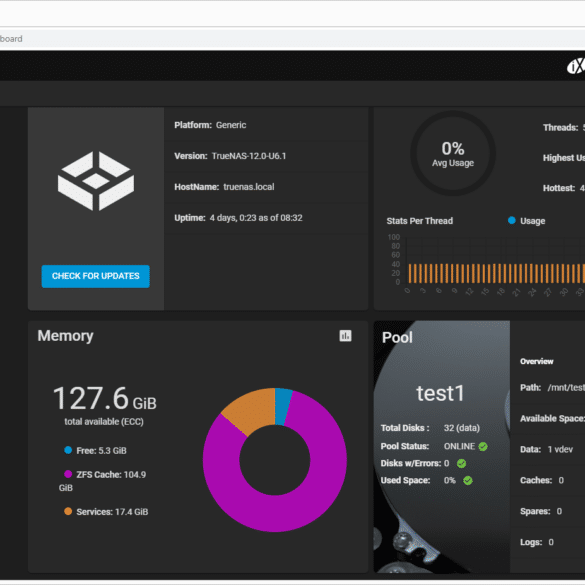The image size is (585, 585).
Task: Click the Hottest label in CPU card
Action: coord(559,188)
